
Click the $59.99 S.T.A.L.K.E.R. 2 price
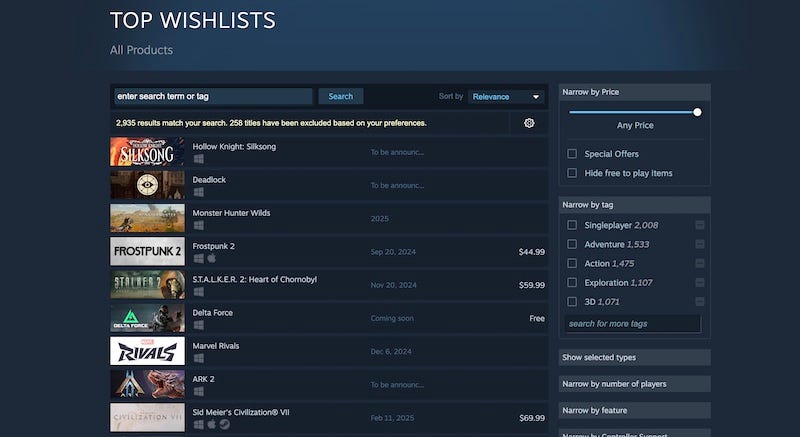[x=532, y=285]
